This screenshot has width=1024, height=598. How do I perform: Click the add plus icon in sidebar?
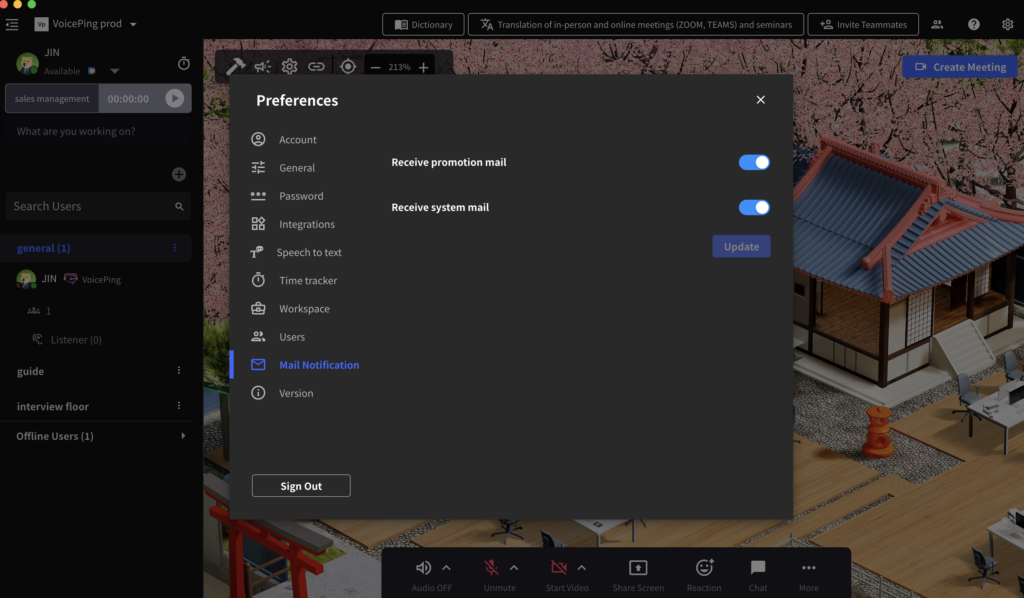tap(179, 174)
